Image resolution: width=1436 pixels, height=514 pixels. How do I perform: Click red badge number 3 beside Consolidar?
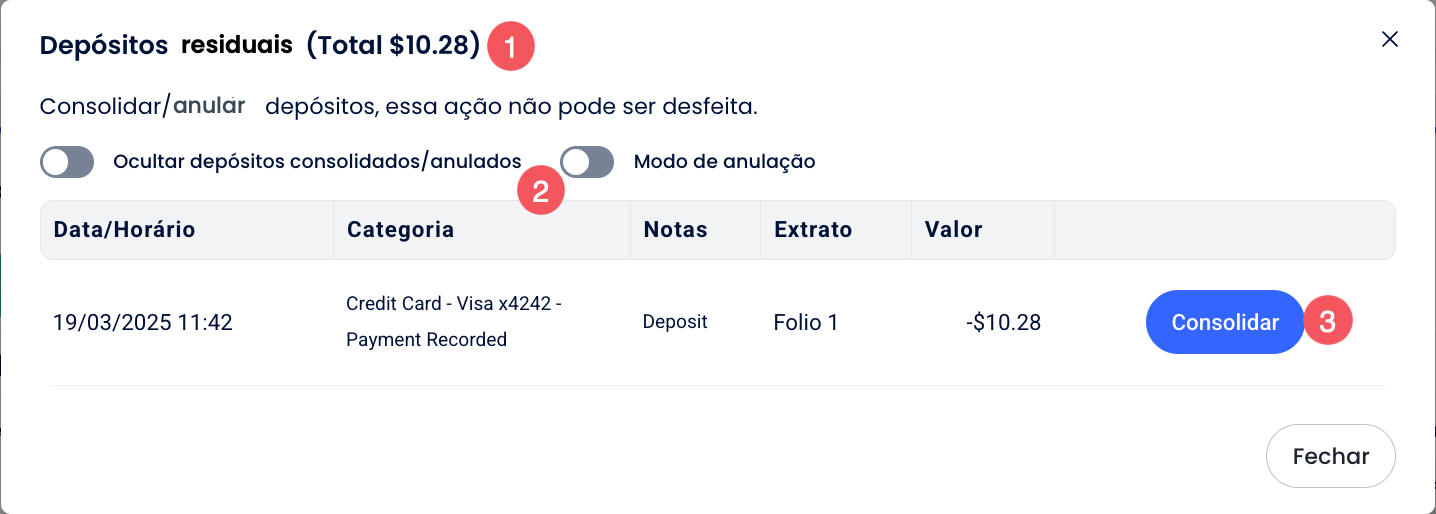point(1328,322)
